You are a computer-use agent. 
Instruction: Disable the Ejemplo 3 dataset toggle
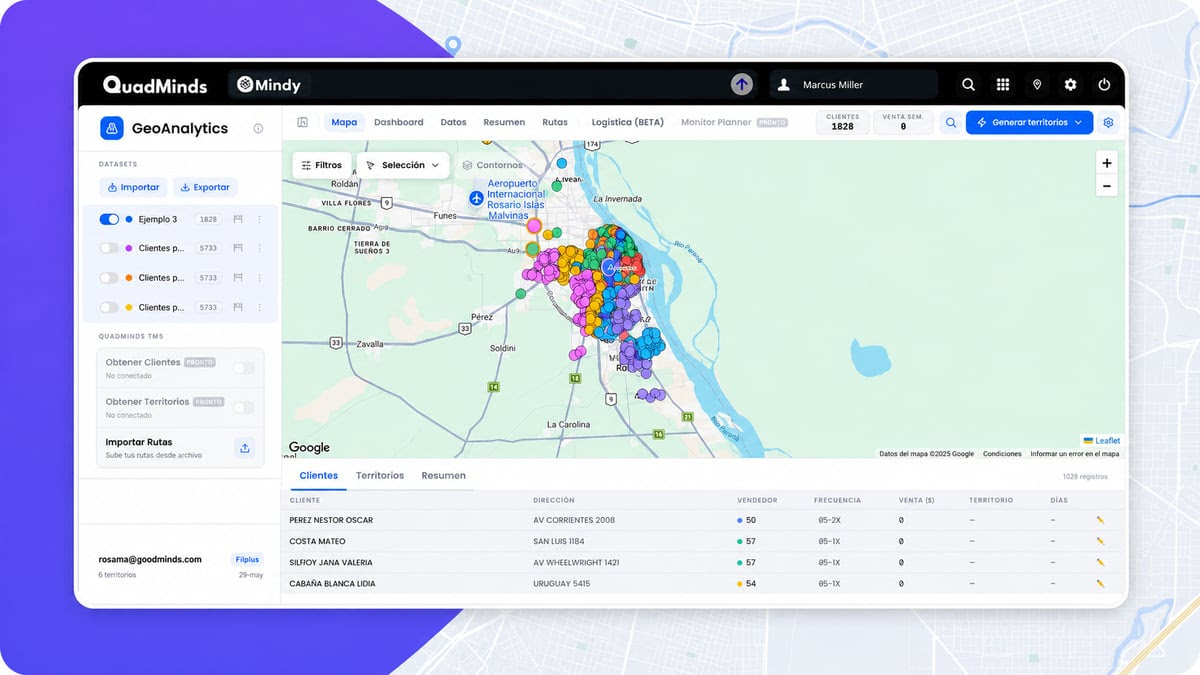click(x=109, y=219)
